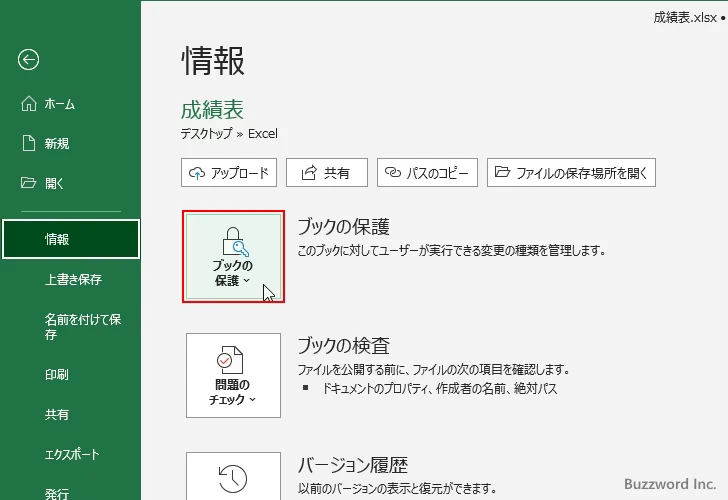Open 共有 from the sidebar menu
728x500 pixels.
tap(57, 414)
